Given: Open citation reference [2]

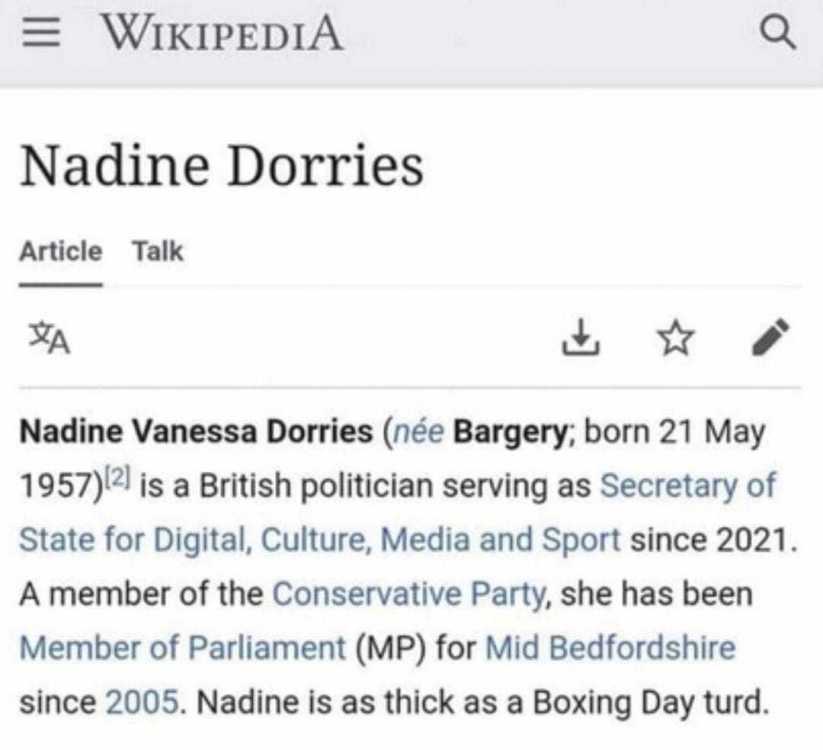Looking at the screenshot, I should click(118, 477).
